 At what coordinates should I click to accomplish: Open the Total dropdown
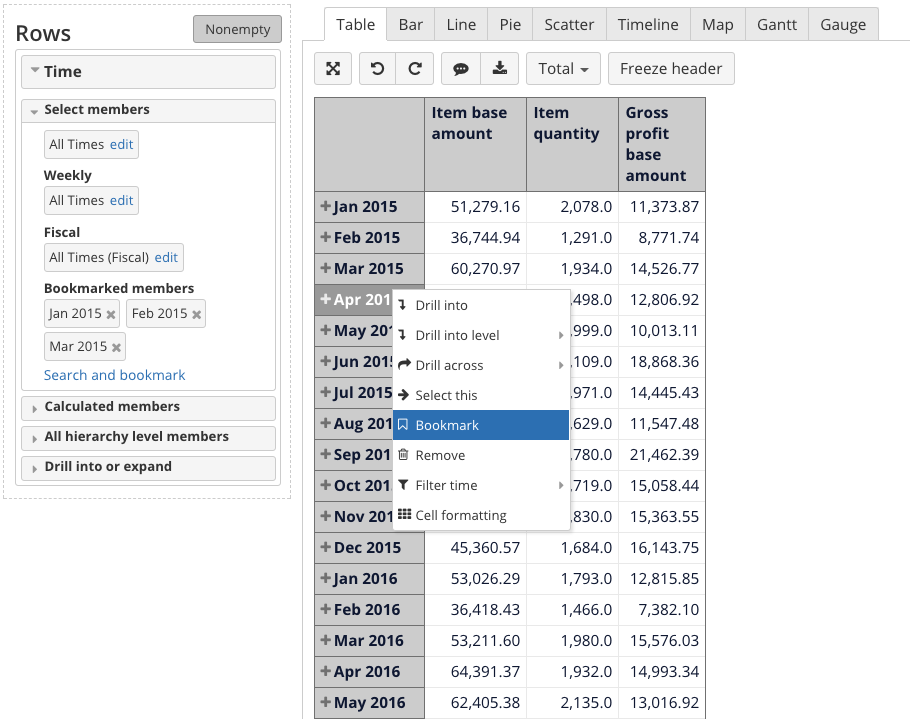563,69
